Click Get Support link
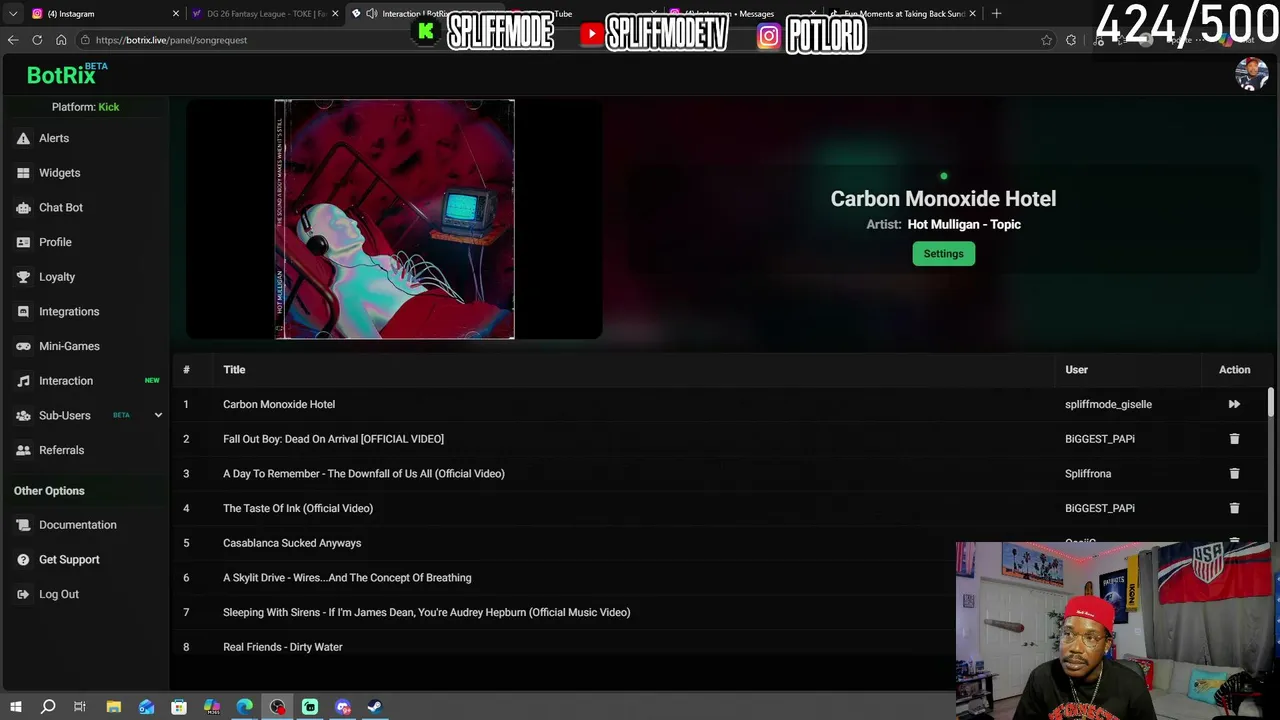 point(69,560)
